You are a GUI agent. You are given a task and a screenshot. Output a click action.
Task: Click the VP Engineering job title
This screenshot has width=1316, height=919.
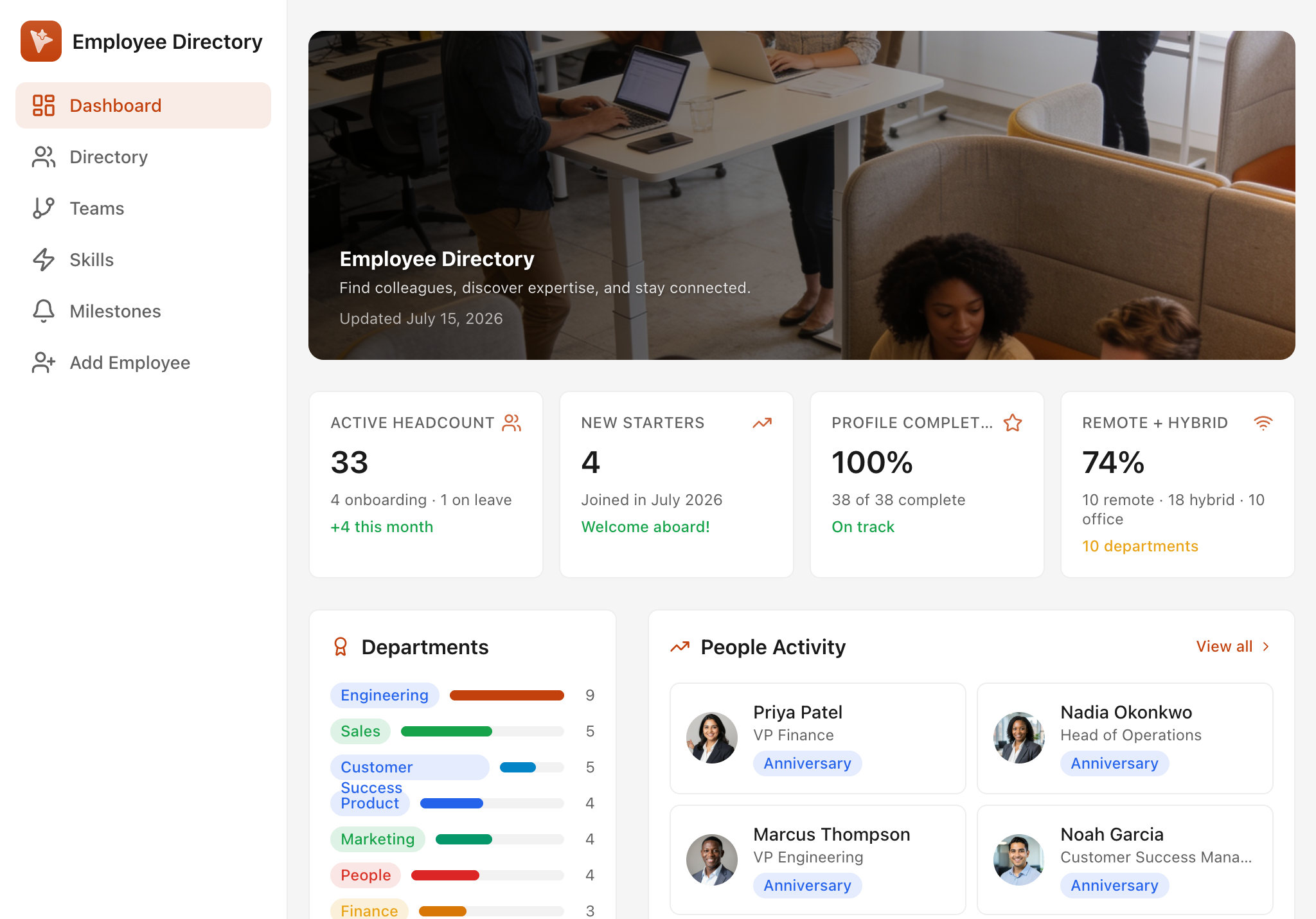(x=808, y=857)
